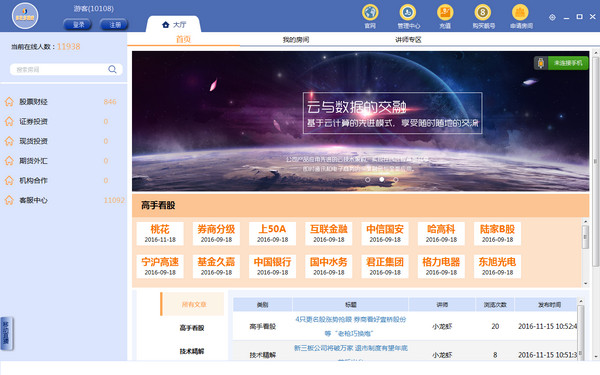Open the 中国银行 card
Screen dimensions: 600x375
(x=272, y=266)
